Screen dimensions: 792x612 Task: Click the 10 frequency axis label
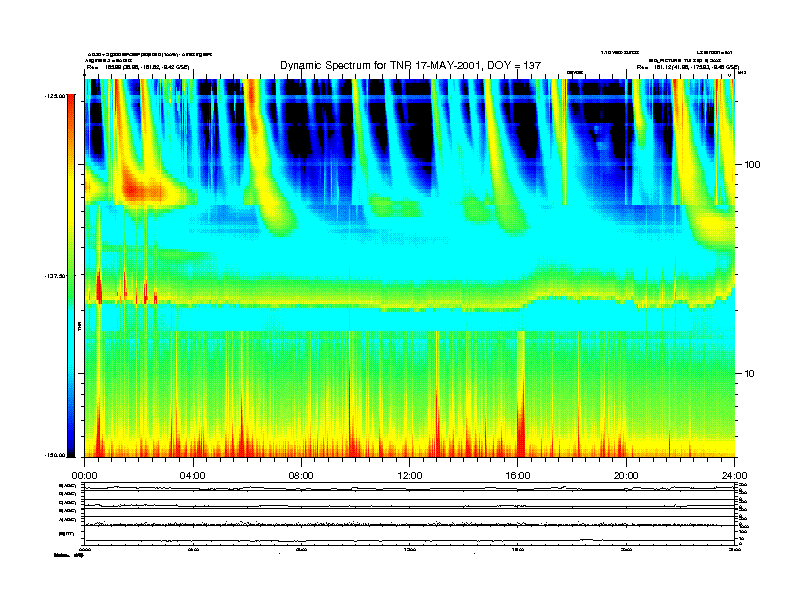[749, 374]
